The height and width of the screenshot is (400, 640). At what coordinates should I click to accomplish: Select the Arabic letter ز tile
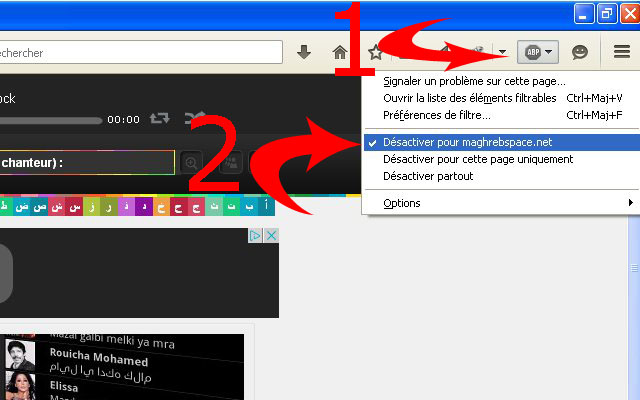(92, 207)
